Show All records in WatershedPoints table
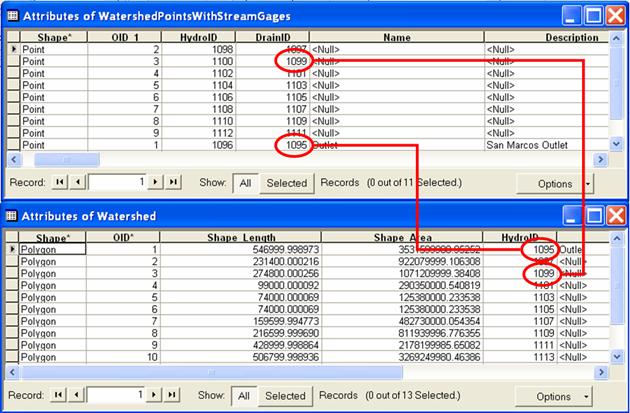Image resolution: width=630 pixels, height=413 pixels. tap(244, 183)
